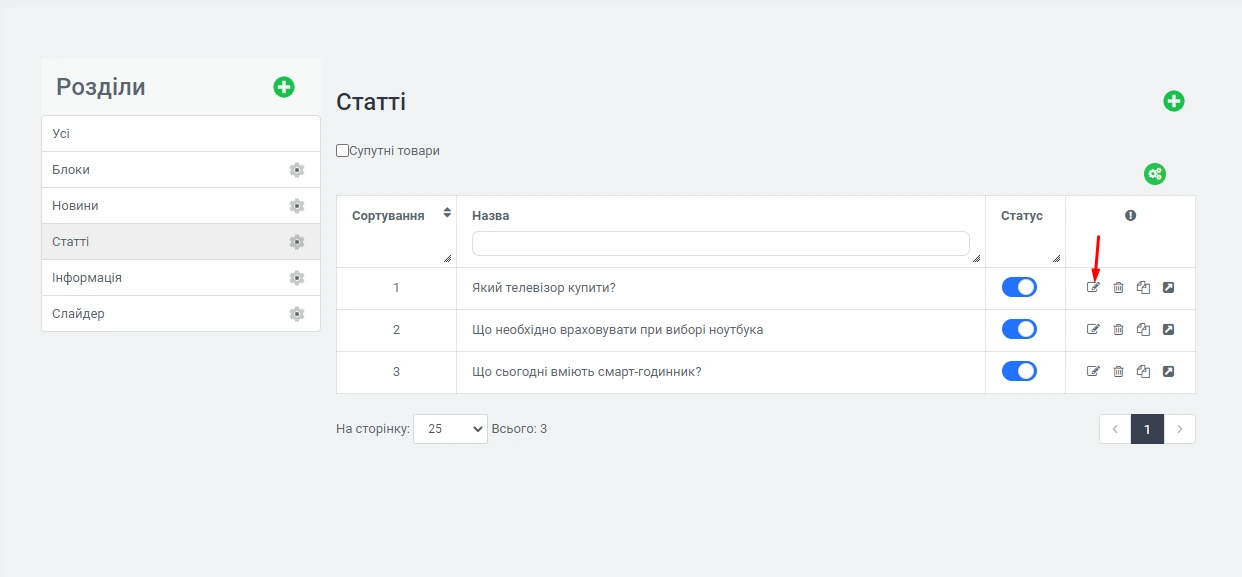Copy the smart-watch article using duplicate icon
The image size is (1242, 577).
[x=1143, y=372]
